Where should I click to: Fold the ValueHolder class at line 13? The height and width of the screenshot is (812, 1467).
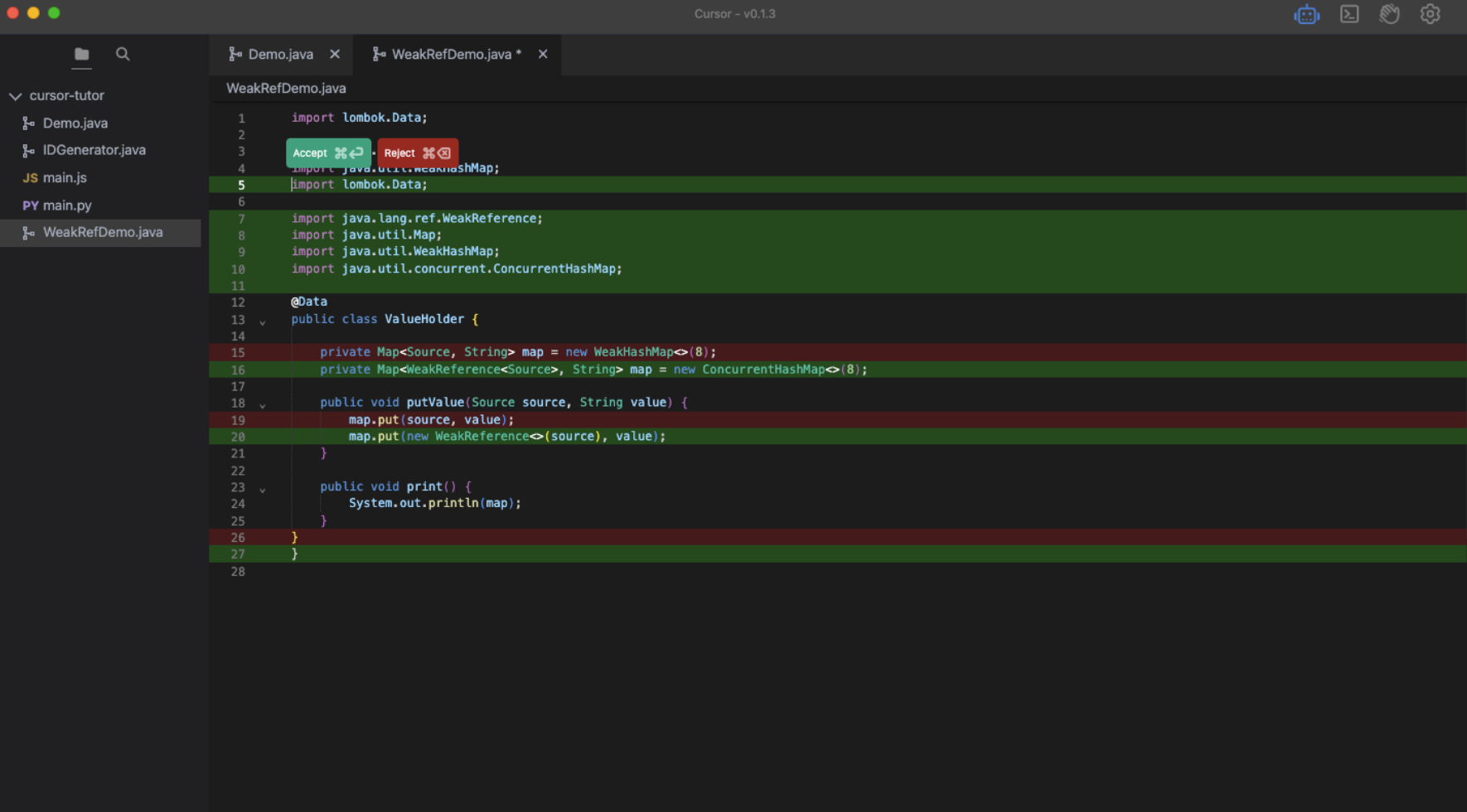263,322
